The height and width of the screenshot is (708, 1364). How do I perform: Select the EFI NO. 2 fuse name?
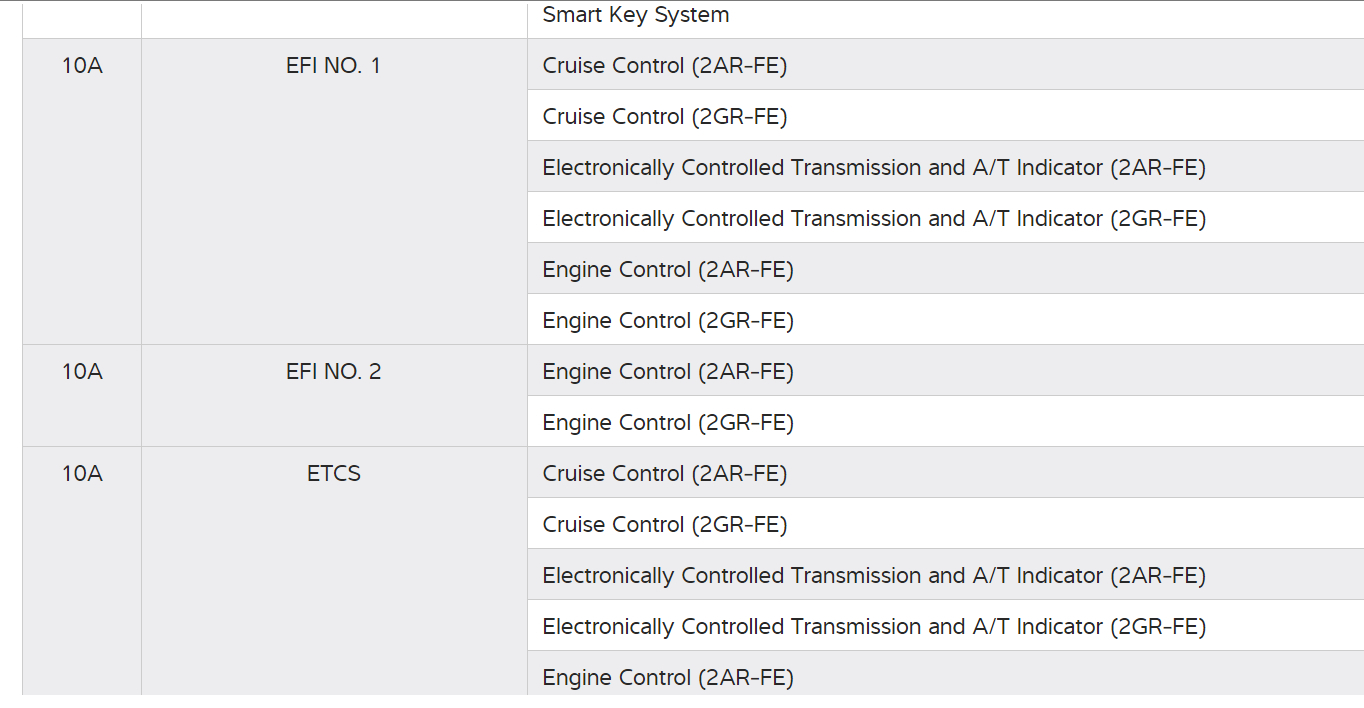click(333, 372)
